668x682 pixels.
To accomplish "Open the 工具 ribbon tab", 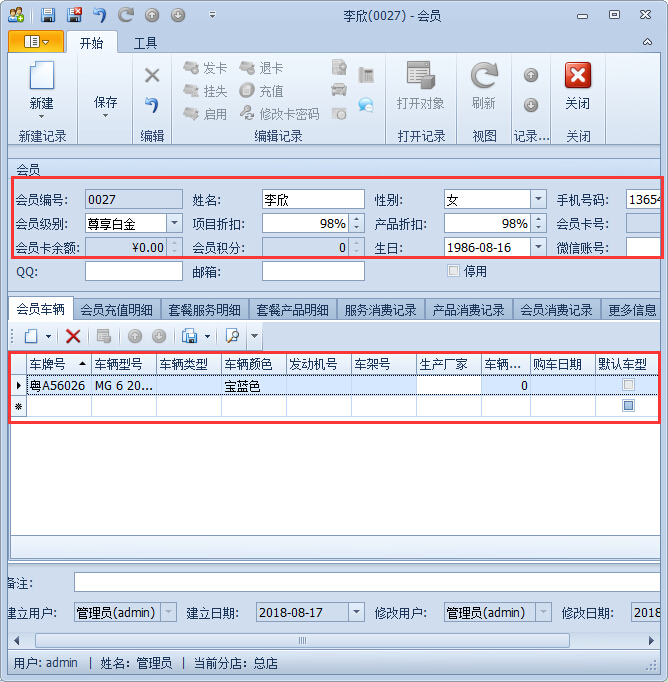I will click(146, 43).
